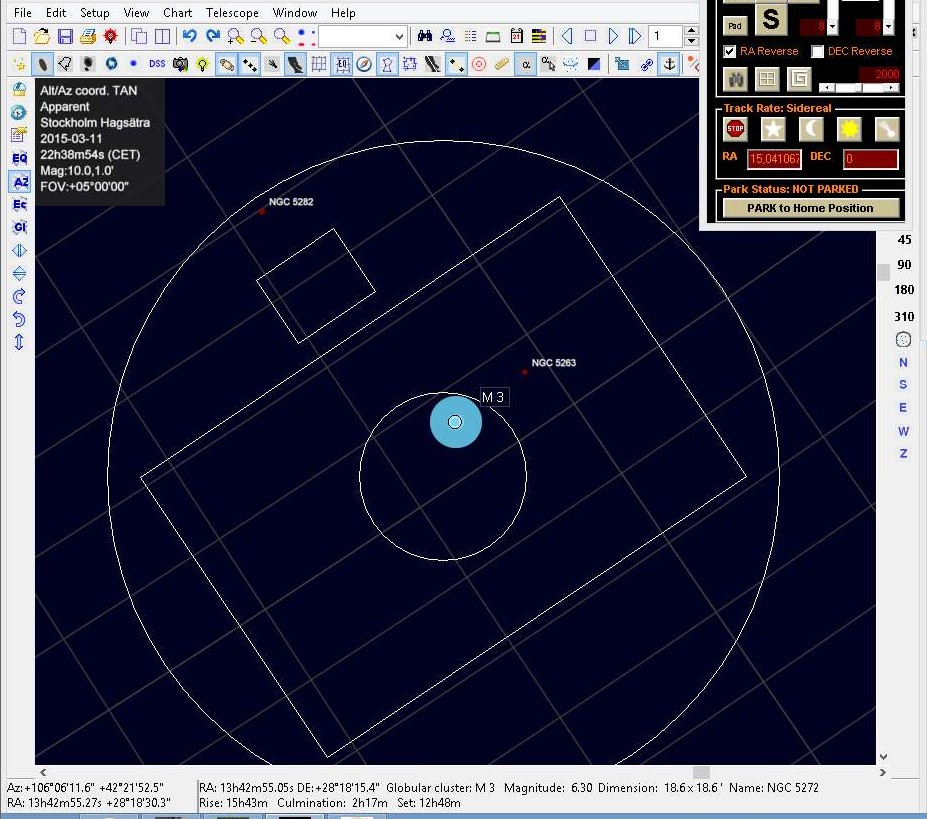Open the toolbar search combo box
This screenshot has width=927, height=819.
click(x=362, y=37)
